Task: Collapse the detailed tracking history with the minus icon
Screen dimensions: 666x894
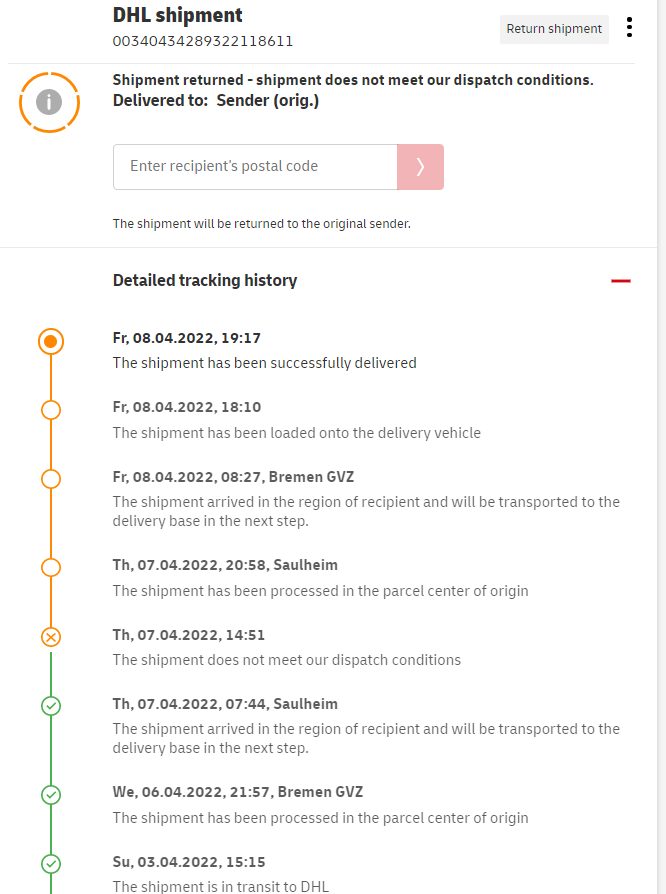Action: point(621,281)
